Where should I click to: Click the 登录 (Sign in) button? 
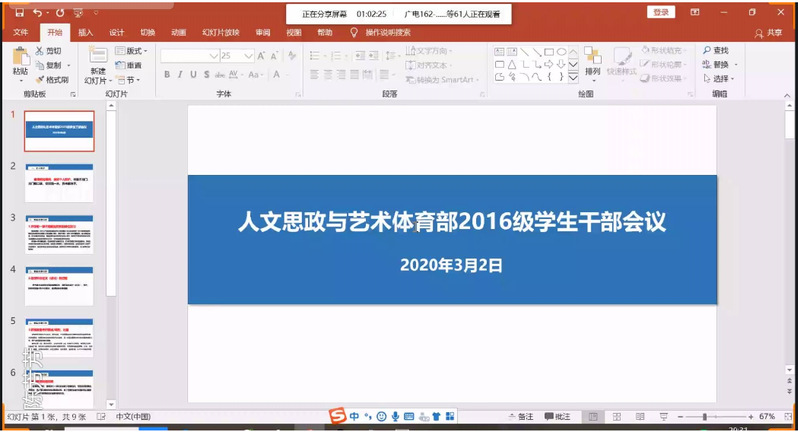coord(661,12)
